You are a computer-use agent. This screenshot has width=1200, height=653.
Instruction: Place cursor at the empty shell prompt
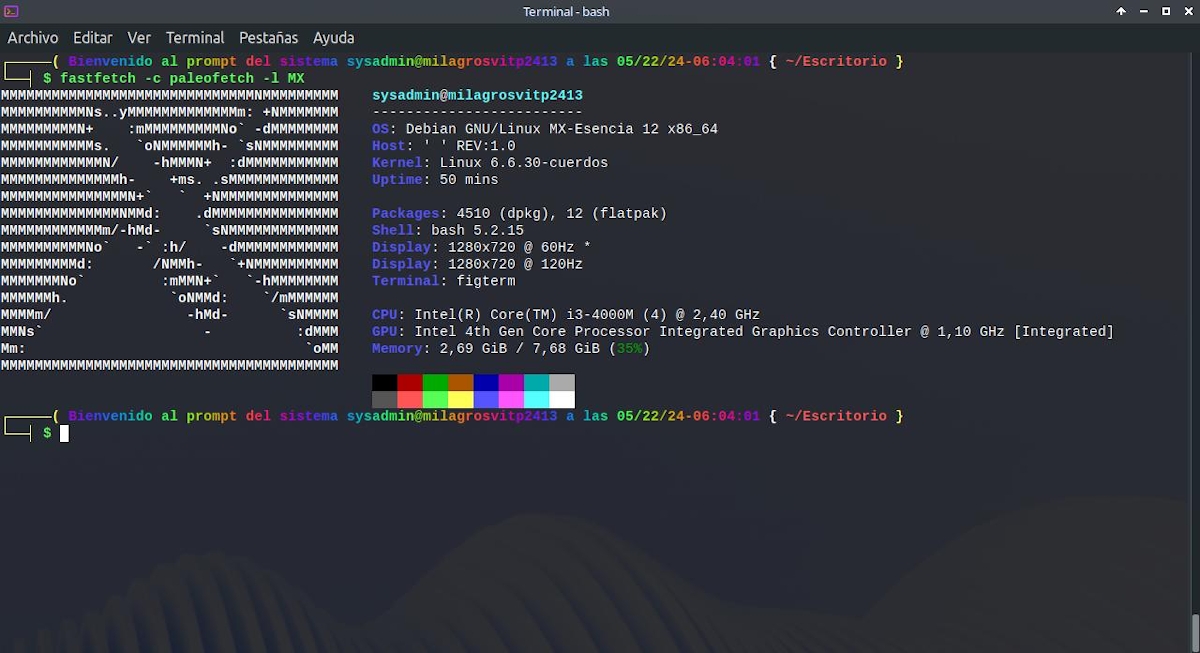62,433
